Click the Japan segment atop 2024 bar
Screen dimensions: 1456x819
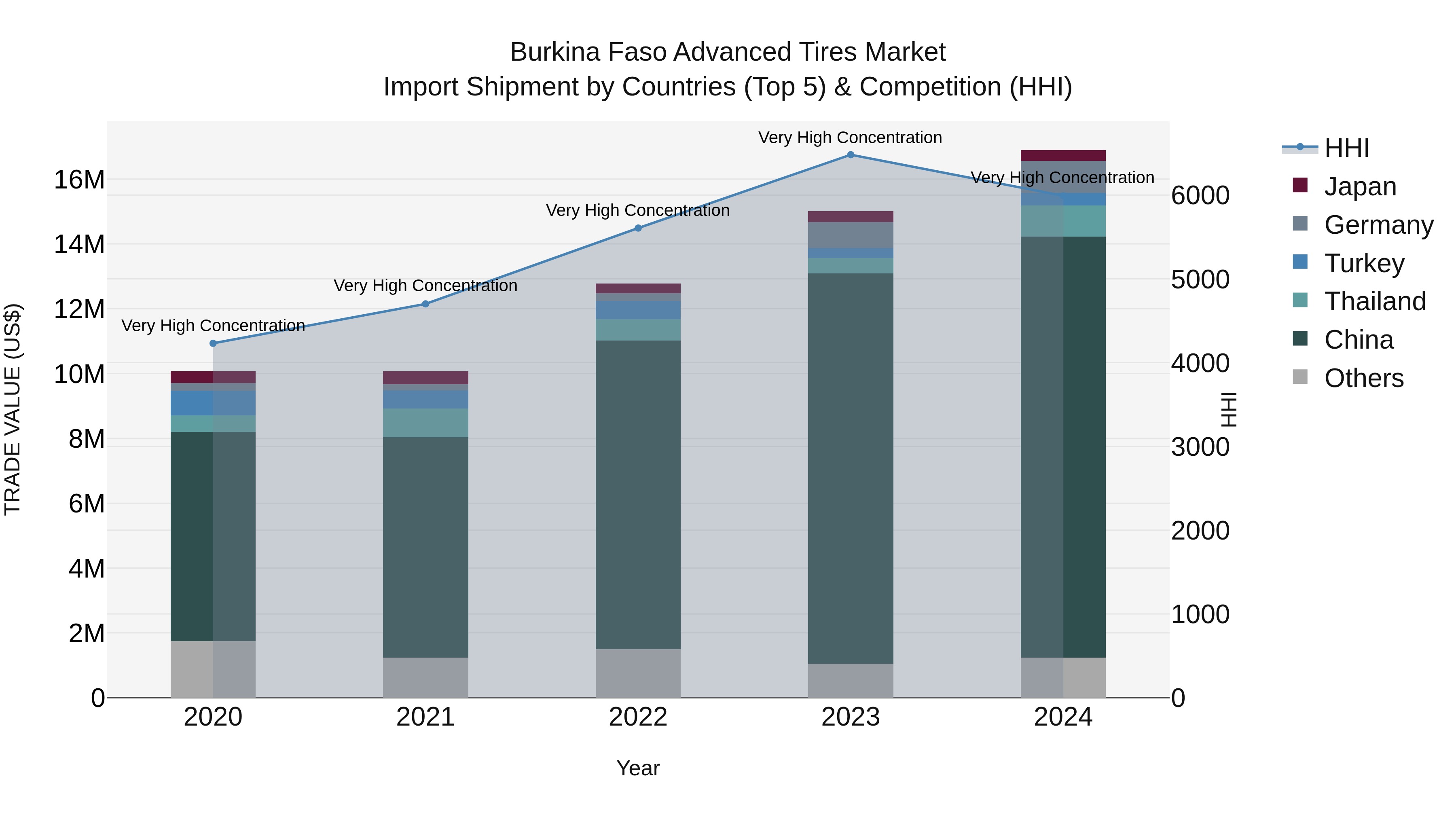point(1063,155)
